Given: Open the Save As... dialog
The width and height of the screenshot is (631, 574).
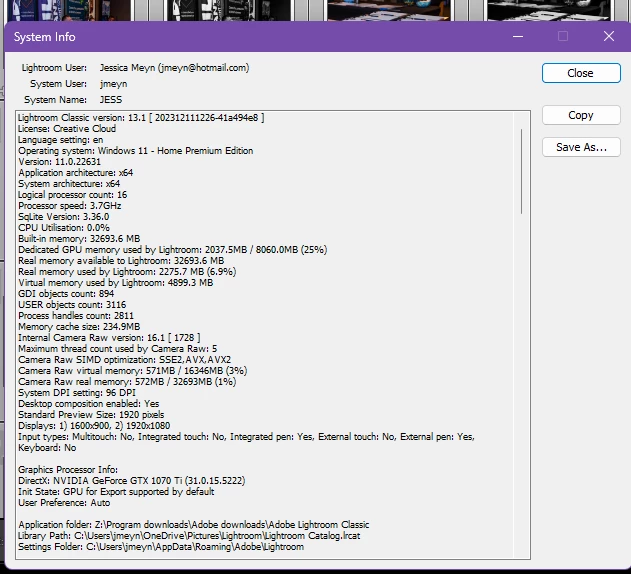Looking at the screenshot, I should [x=581, y=147].
